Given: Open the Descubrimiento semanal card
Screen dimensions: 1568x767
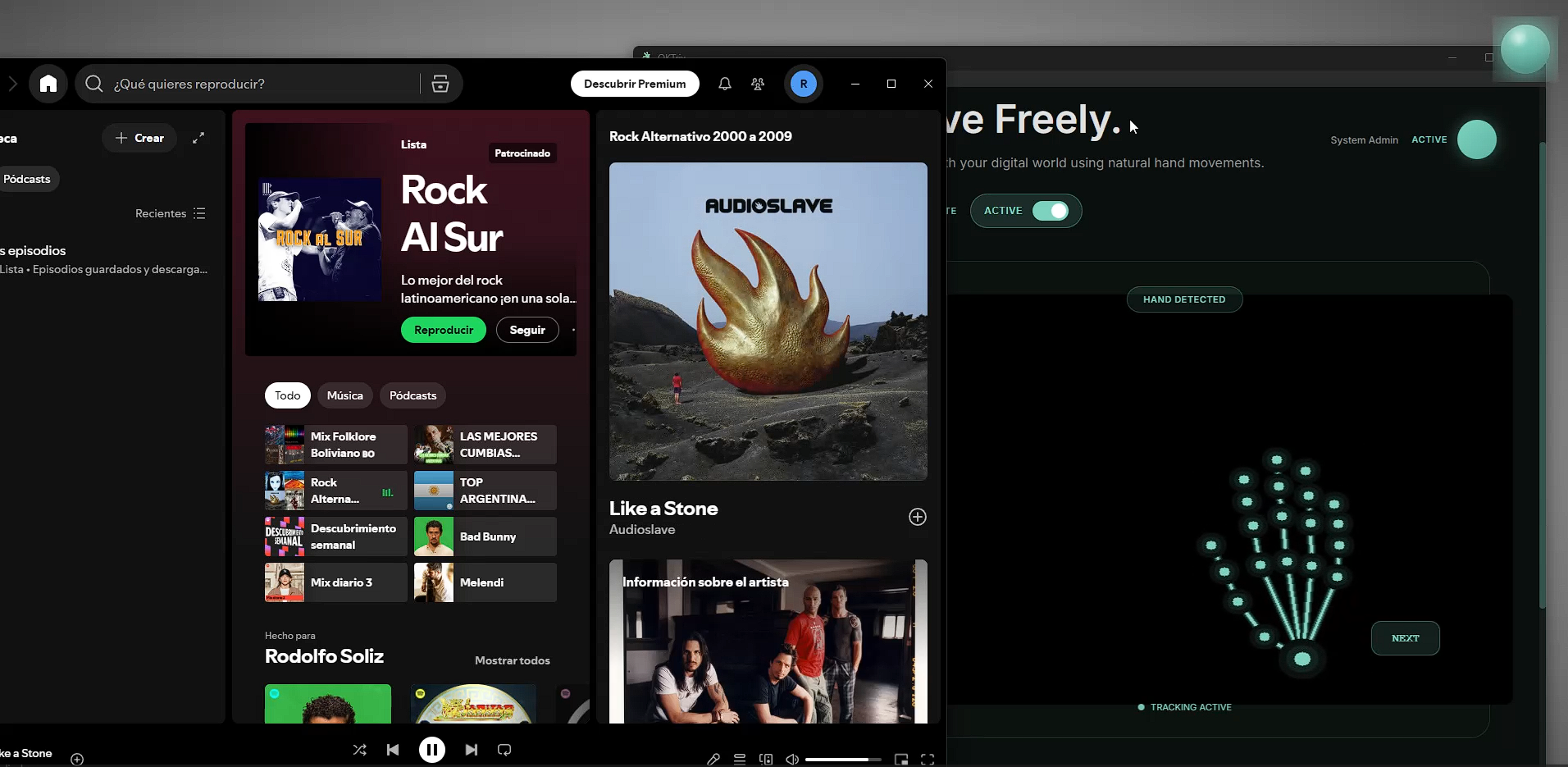Looking at the screenshot, I should pyautogui.click(x=336, y=536).
